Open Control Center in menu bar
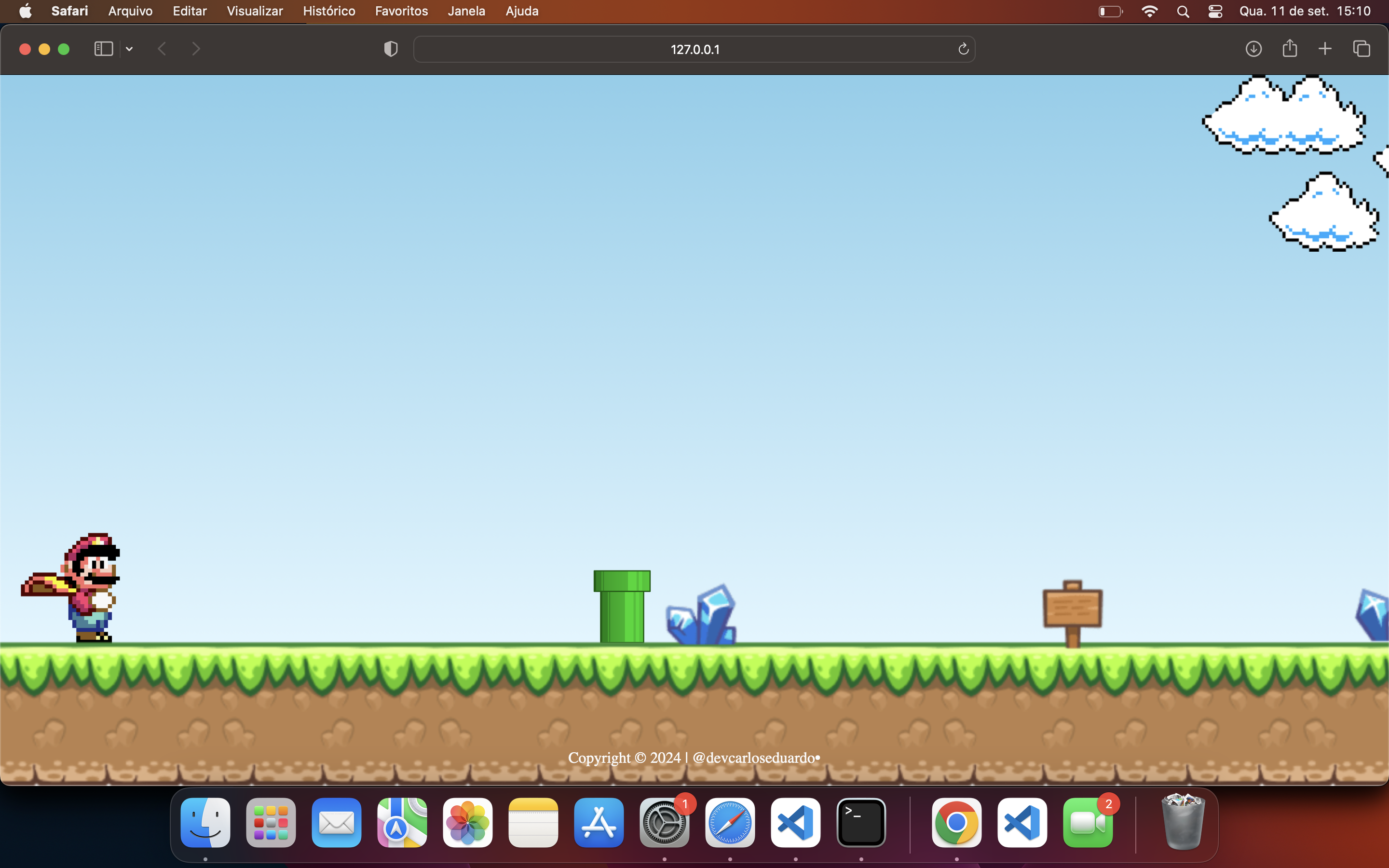 click(1215, 12)
